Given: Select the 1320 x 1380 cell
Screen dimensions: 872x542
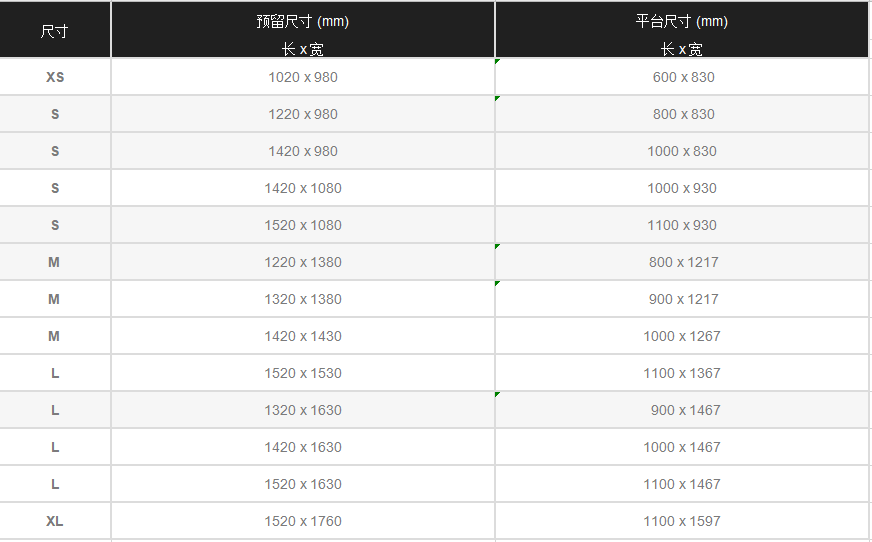Looking at the screenshot, I should point(302,299).
